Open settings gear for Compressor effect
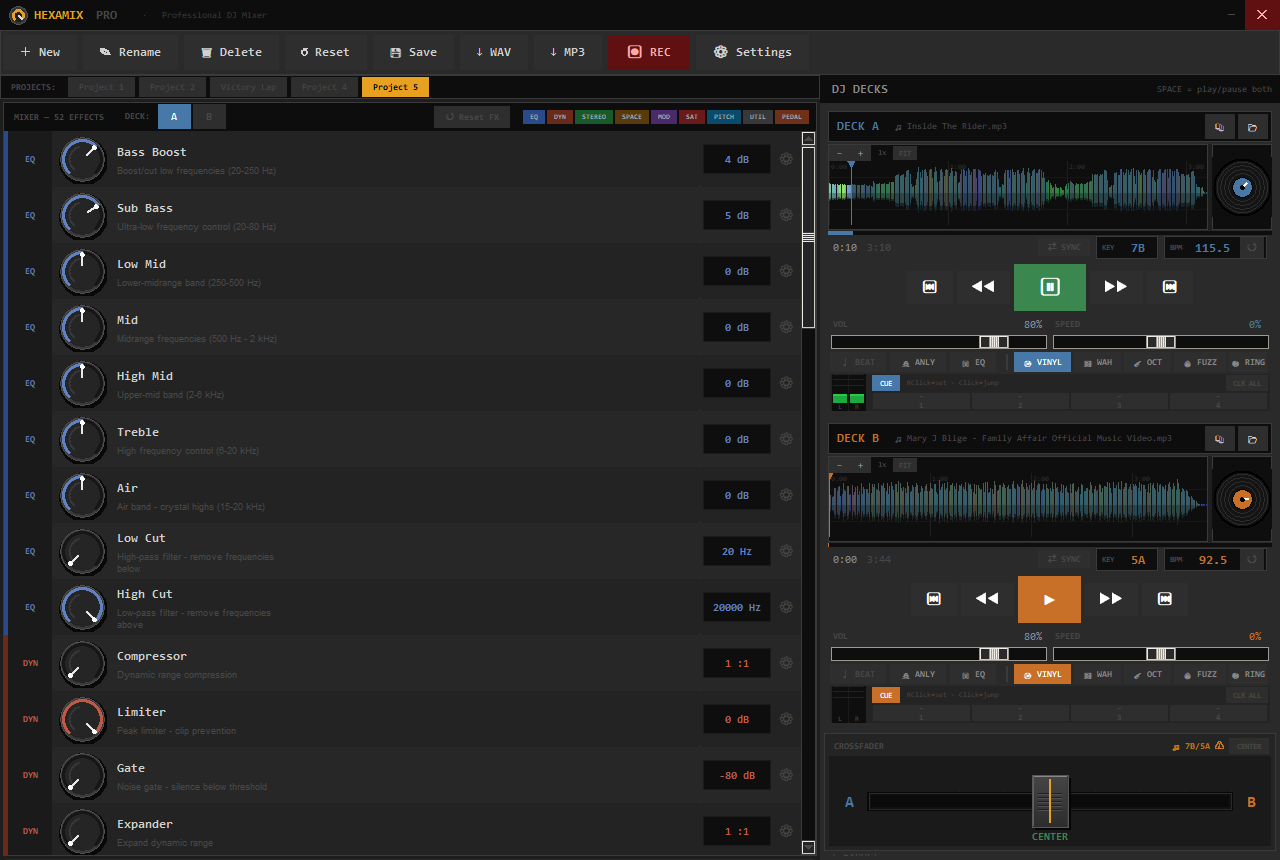The image size is (1280, 860). [x=786, y=663]
